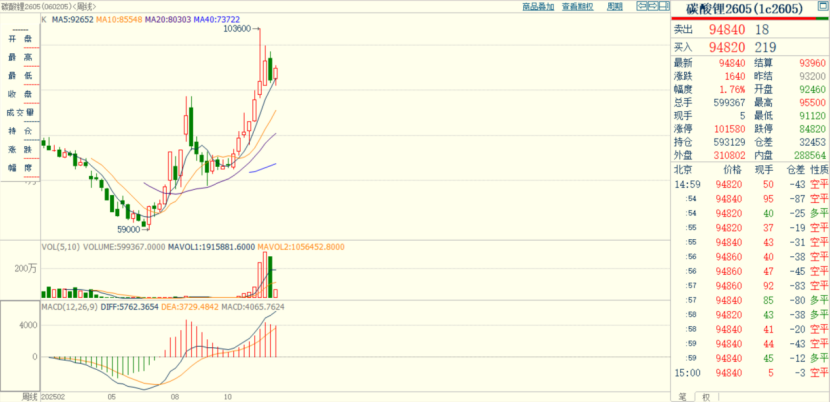Click the 最低 value 91120

pos(812,116)
